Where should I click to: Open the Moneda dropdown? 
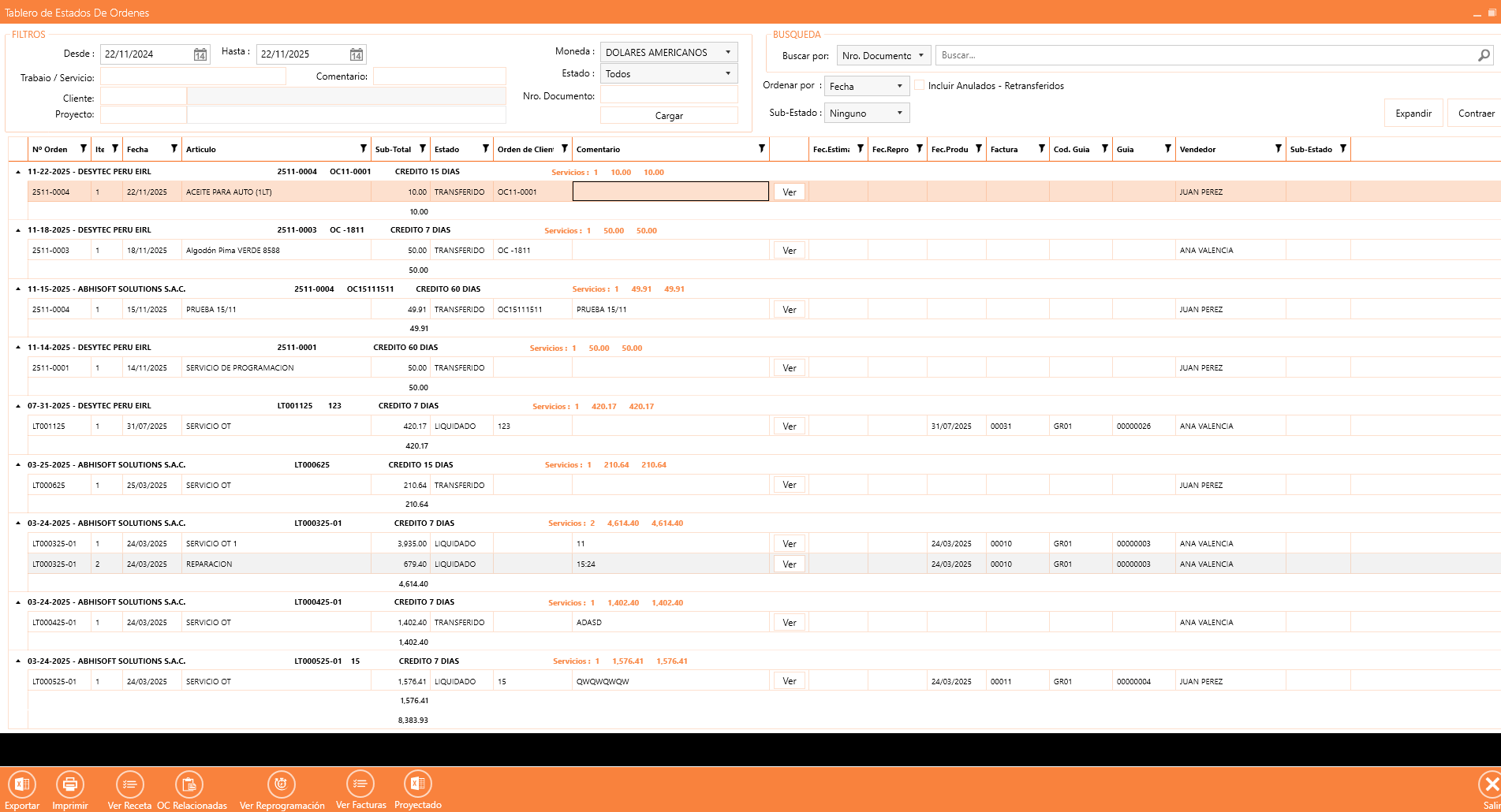point(668,52)
